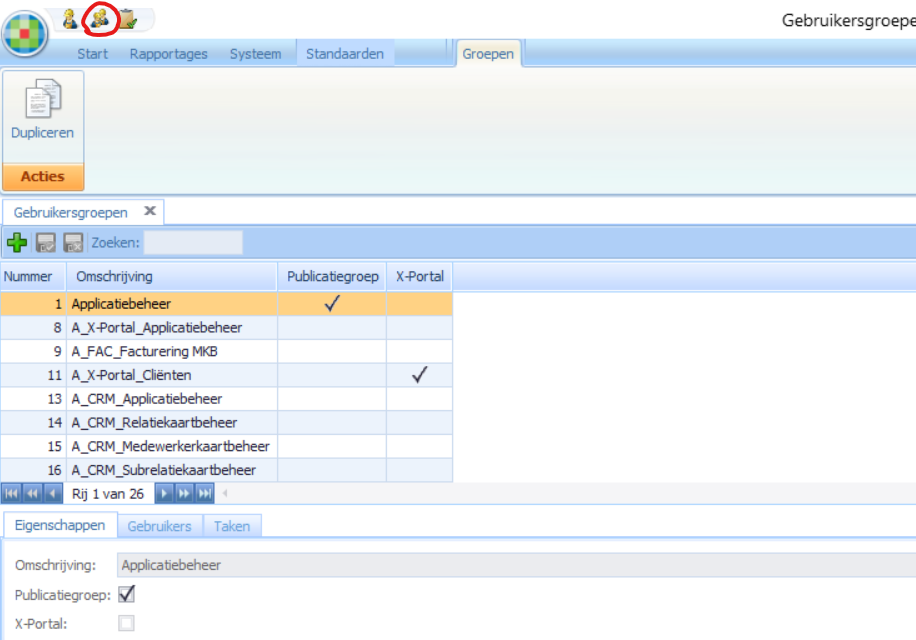This screenshot has width=916, height=640.
Task: Open the round application menu orb
Action: tap(25, 33)
